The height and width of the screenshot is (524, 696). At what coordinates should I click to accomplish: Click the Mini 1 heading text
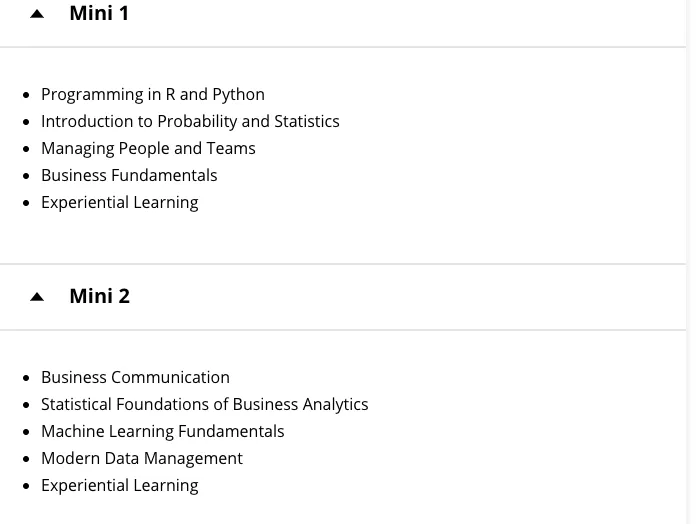pos(99,13)
